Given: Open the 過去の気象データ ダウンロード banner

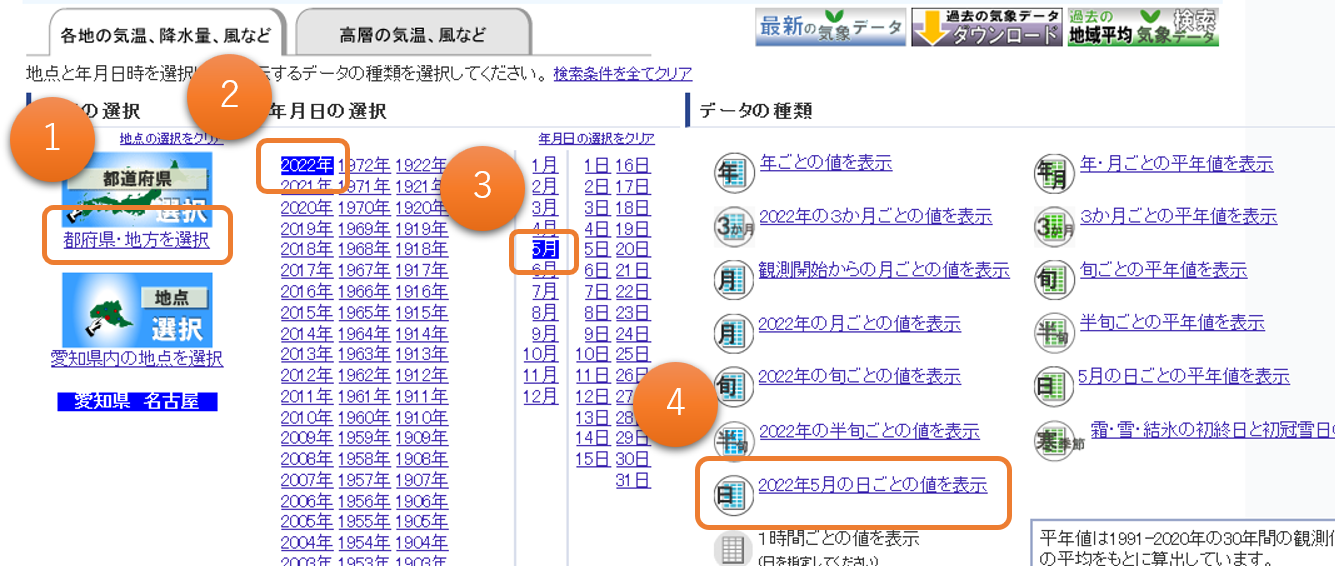Looking at the screenshot, I should click(x=986, y=28).
